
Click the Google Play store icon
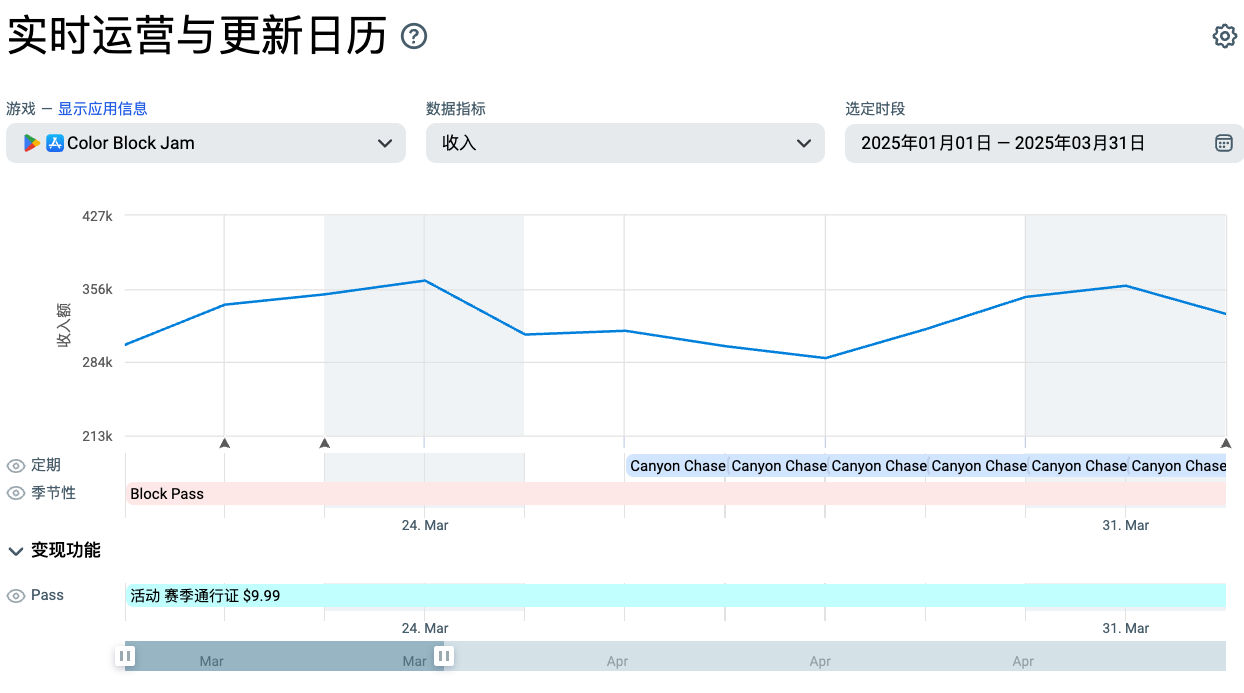pyautogui.click(x=32, y=143)
